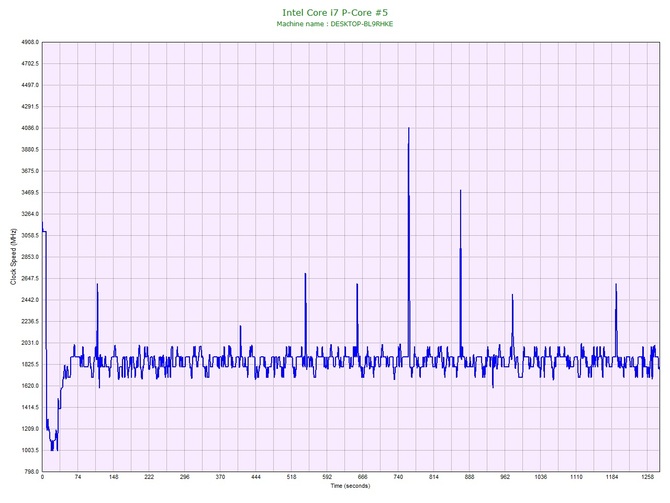Click the y-axis value 2031.0
Viewport: 670px width, 503px height.
(30, 343)
